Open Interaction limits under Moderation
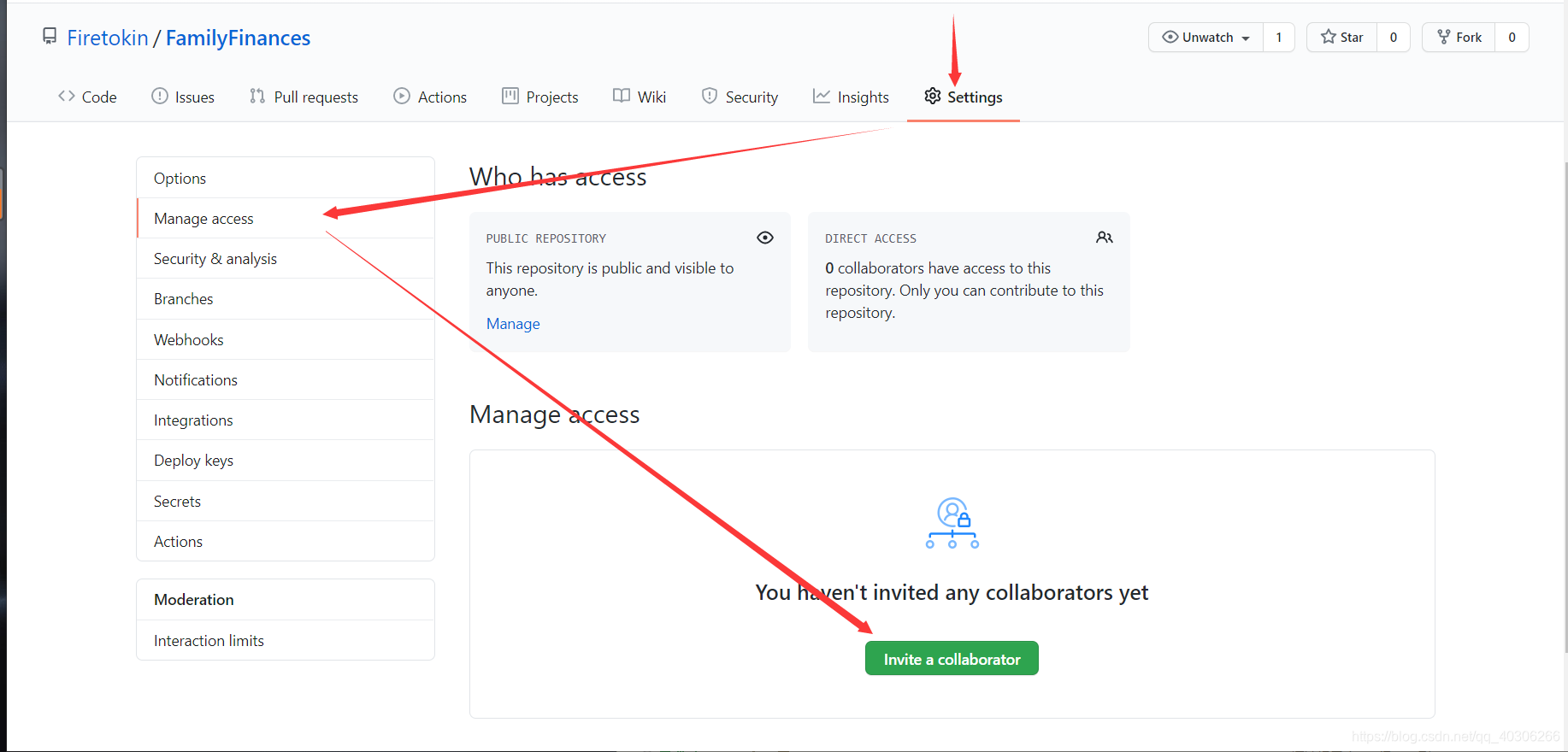Image resolution: width=1568 pixels, height=752 pixels. (x=286, y=640)
